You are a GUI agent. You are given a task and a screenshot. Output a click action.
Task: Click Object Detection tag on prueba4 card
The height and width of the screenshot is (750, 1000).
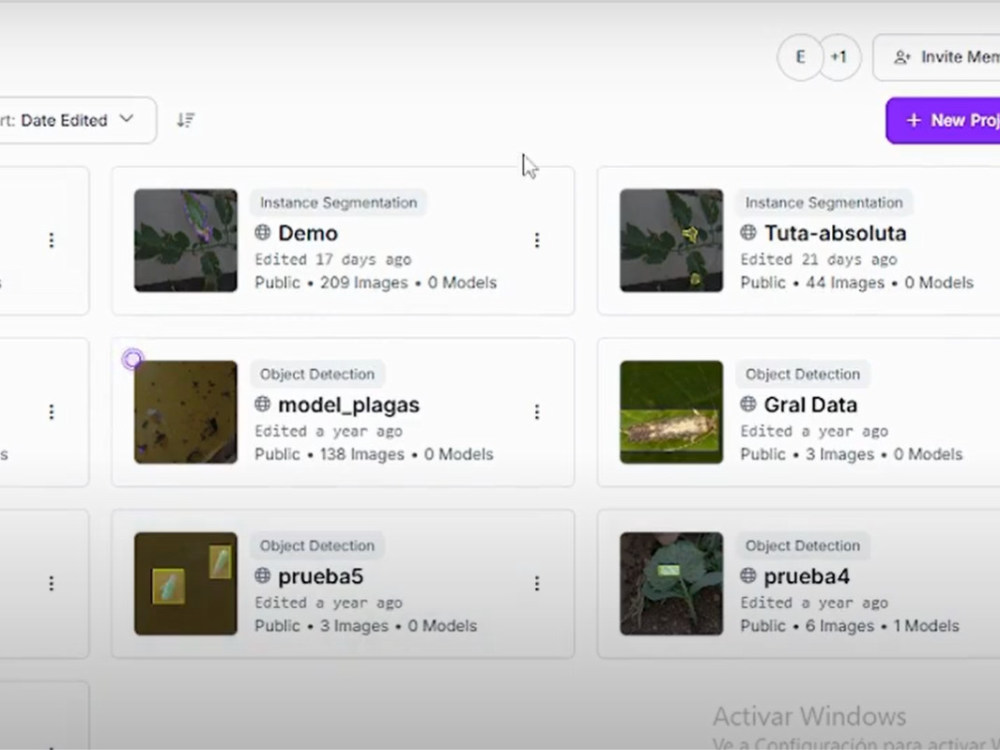(x=803, y=546)
